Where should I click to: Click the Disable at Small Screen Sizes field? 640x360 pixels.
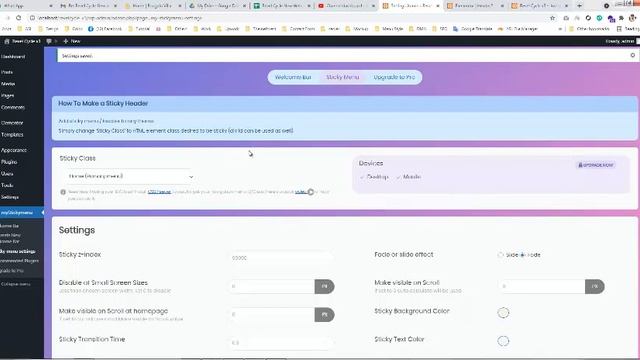point(272,287)
